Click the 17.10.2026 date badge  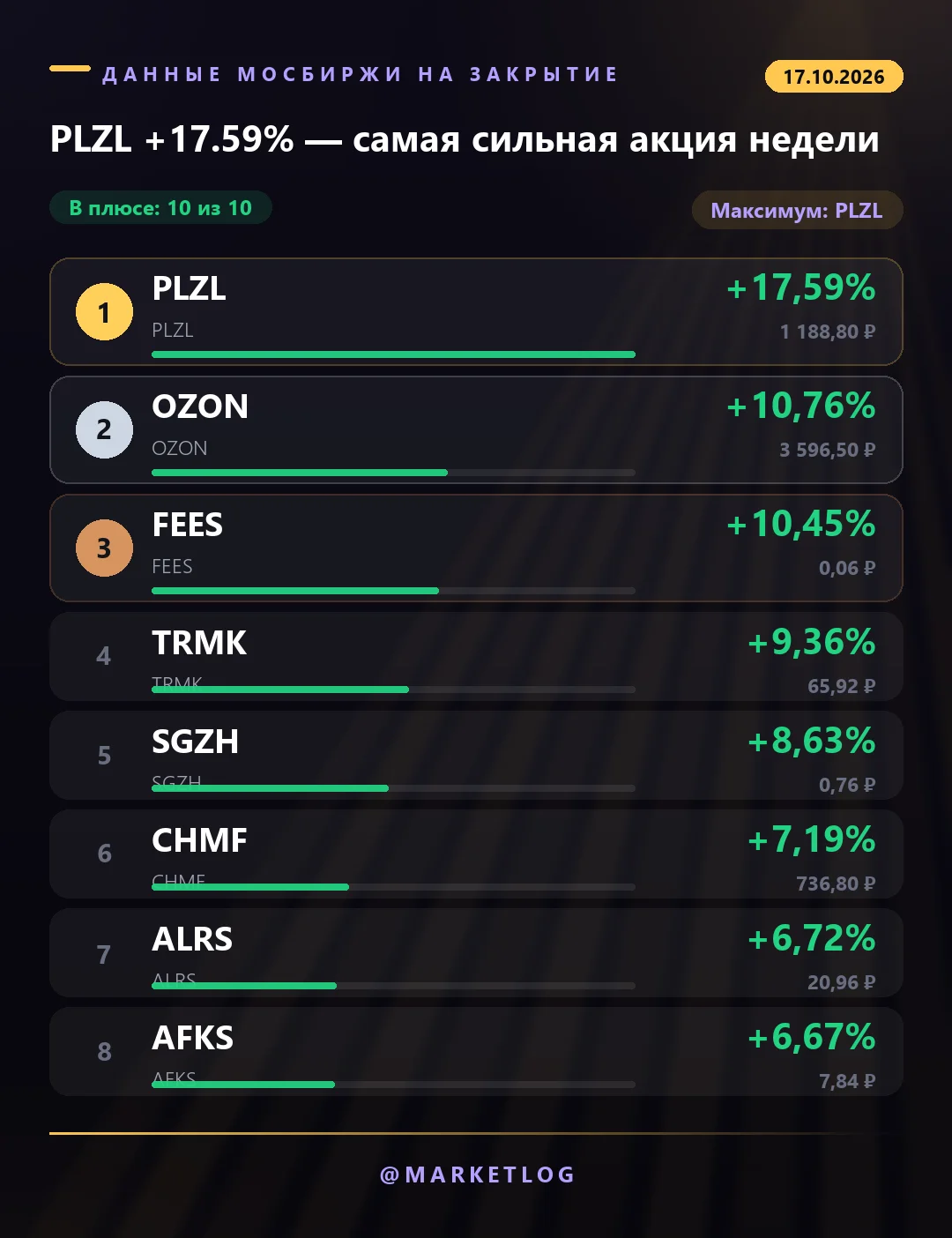coord(834,77)
